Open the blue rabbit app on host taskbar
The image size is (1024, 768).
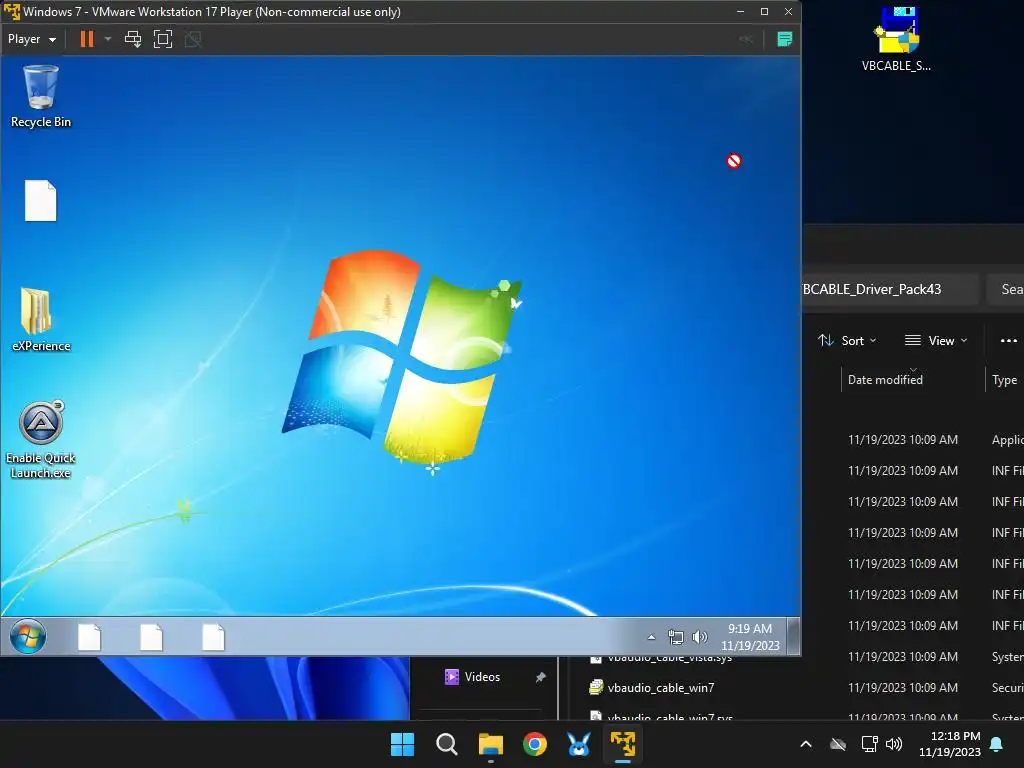[579, 744]
